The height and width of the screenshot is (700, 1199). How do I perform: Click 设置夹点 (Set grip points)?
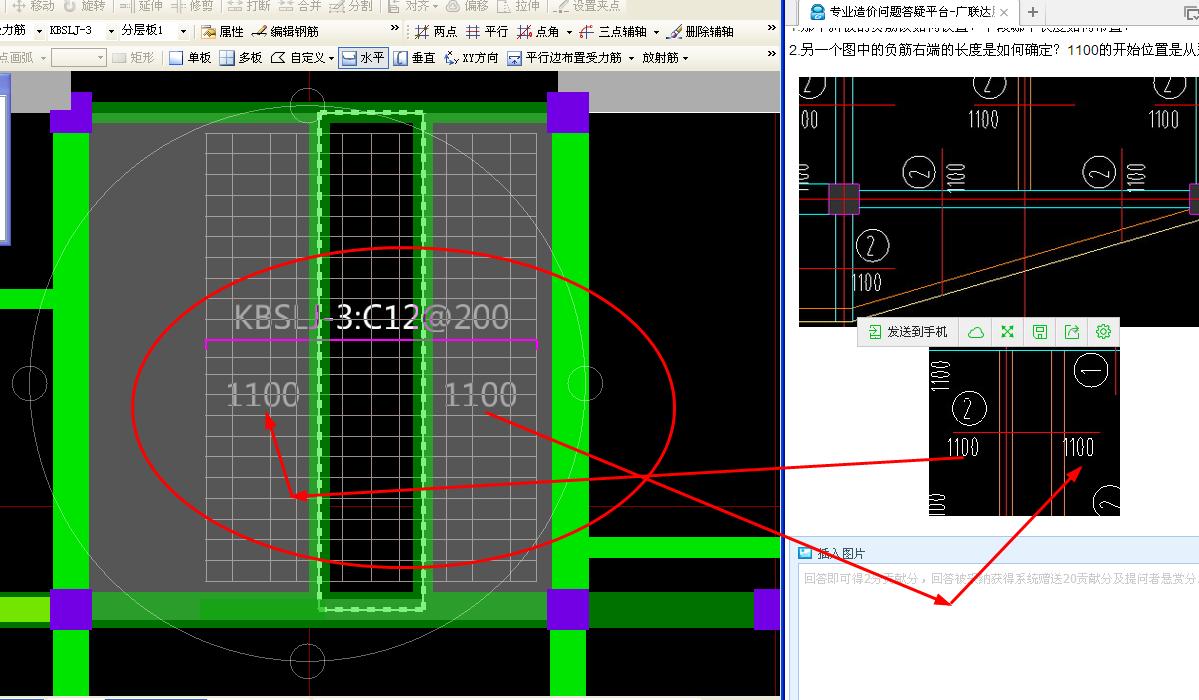pos(587,6)
